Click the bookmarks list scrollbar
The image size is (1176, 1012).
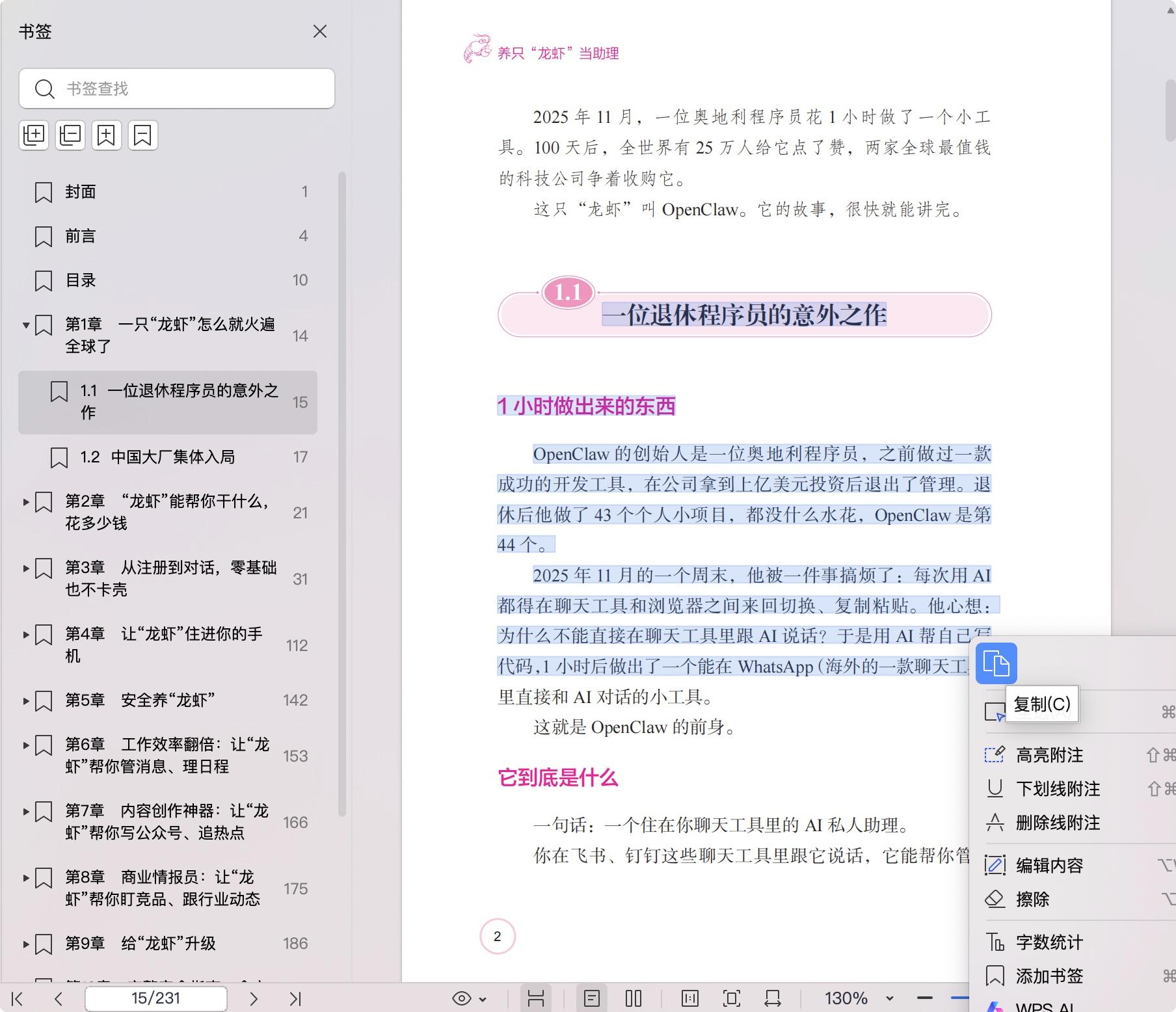(x=341, y=494)
